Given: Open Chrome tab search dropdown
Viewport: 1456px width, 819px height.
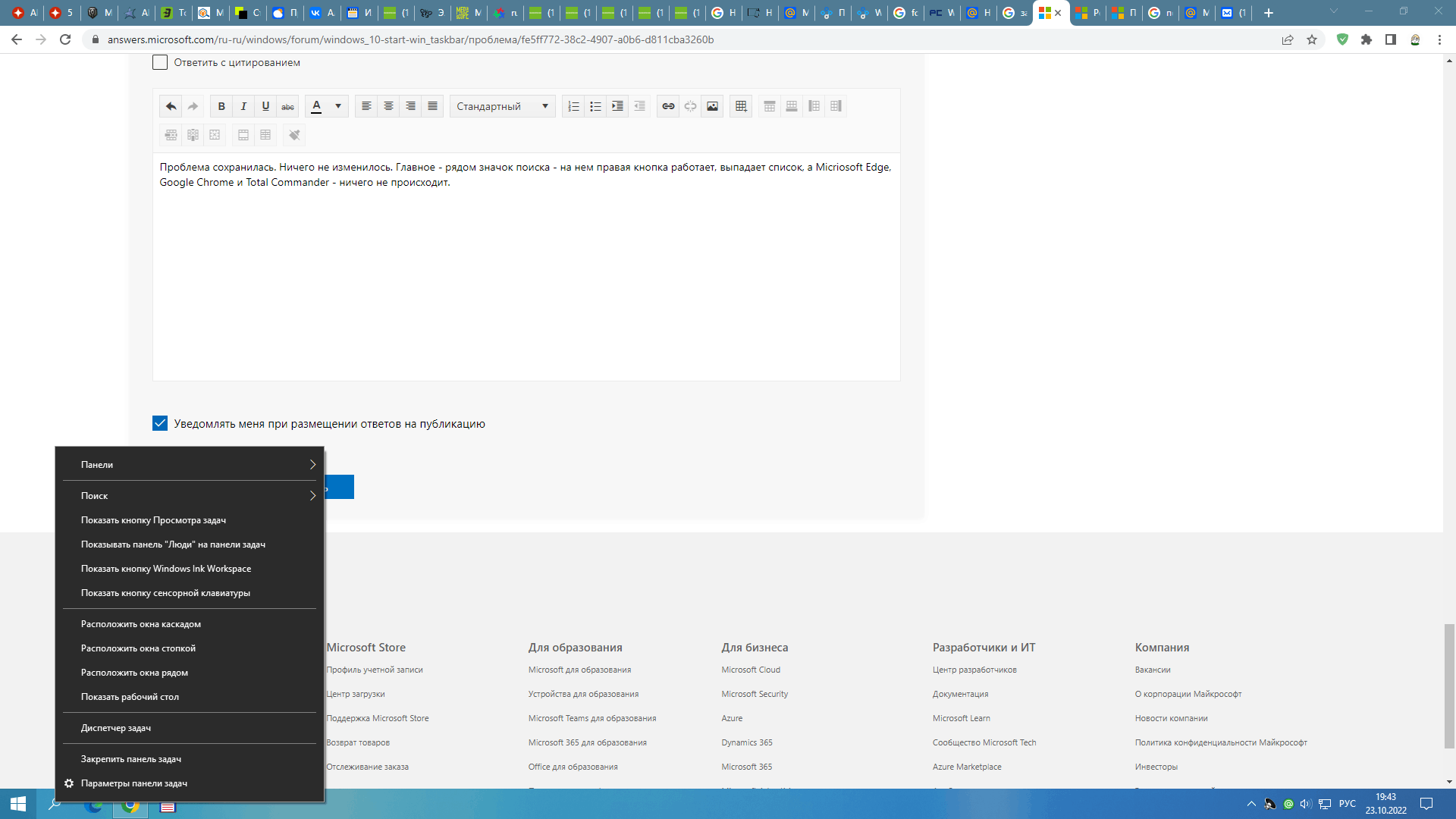Looking at the screenshot, I should (x=1334, y=11).
